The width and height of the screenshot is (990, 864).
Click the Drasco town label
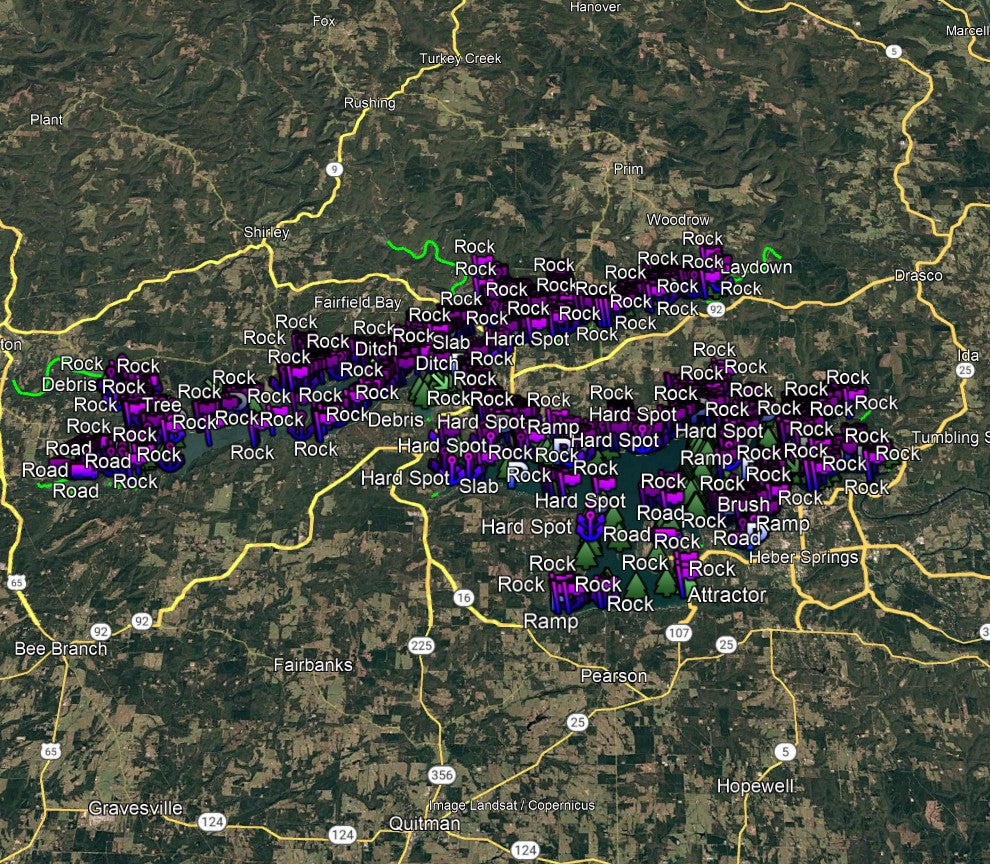pyautogui.click(x=918, y=275)
